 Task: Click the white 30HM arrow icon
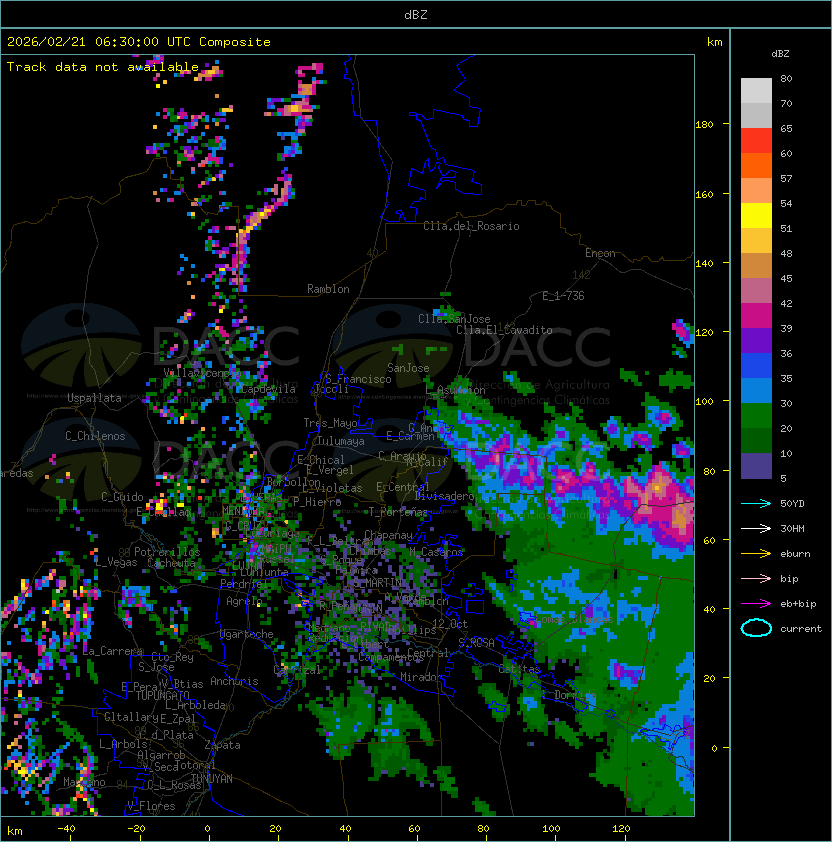756,528
